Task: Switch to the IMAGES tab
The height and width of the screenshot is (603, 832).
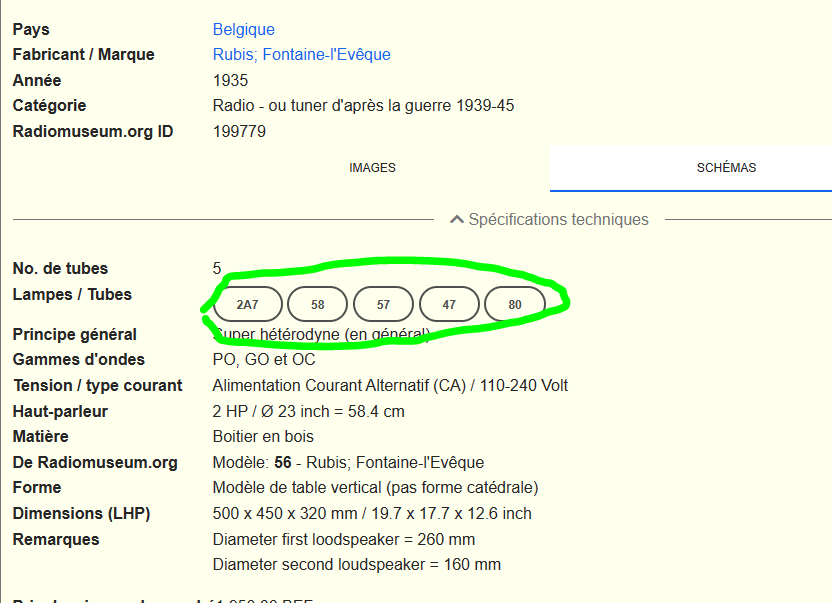Action: pyautogui.click(x=372, y=168)
